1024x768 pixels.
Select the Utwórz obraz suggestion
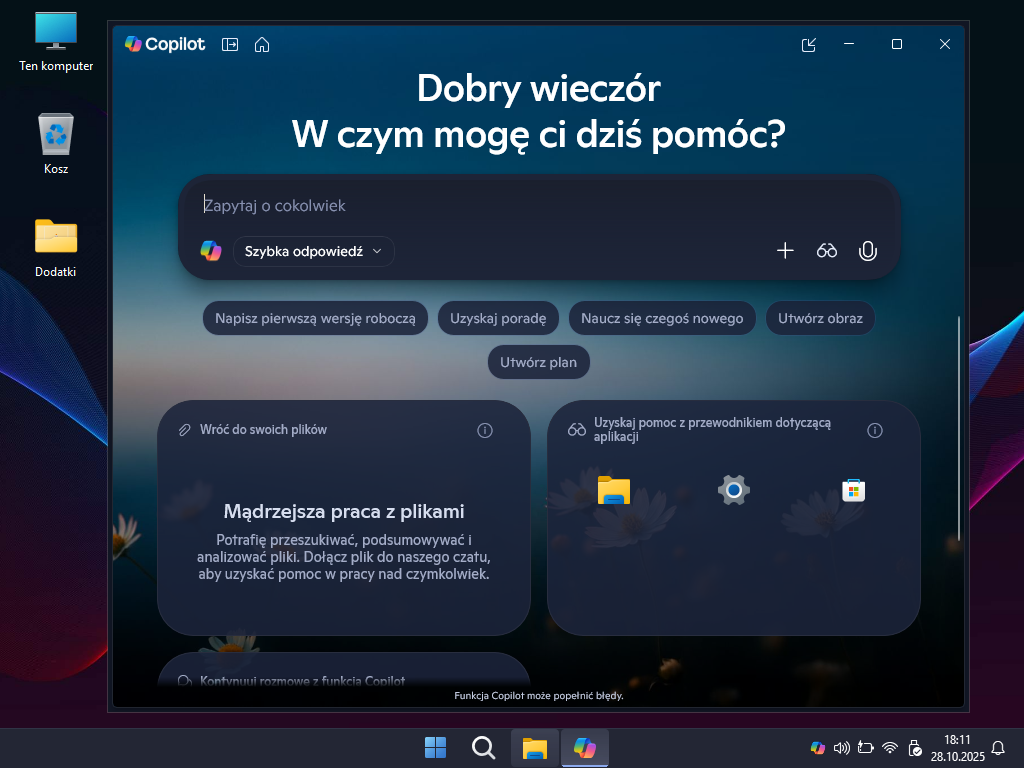[820, 319]
